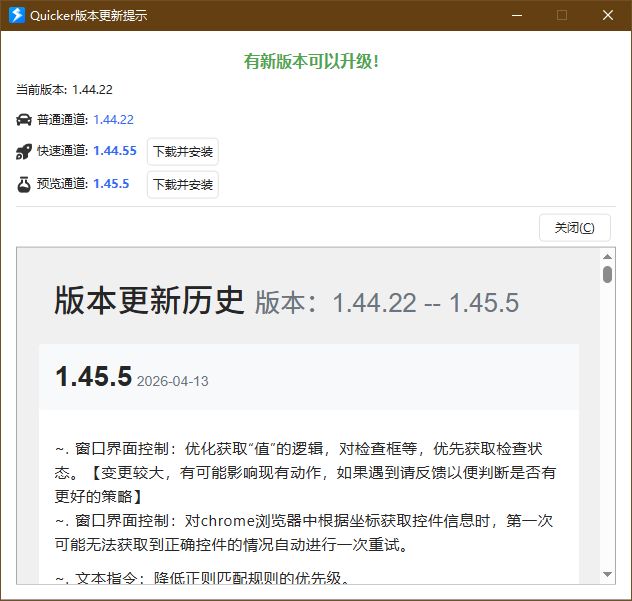Click the flask icon beside 预览通道
This screenshot has height=601, width=632.
coord(24,184)
